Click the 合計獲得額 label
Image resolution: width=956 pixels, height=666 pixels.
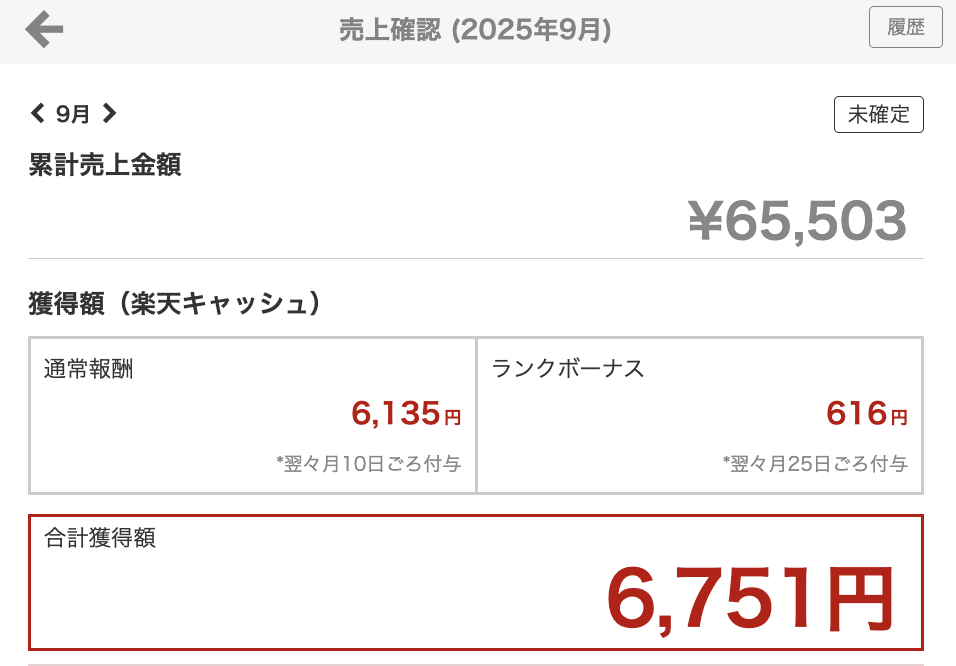pos(100,538)
